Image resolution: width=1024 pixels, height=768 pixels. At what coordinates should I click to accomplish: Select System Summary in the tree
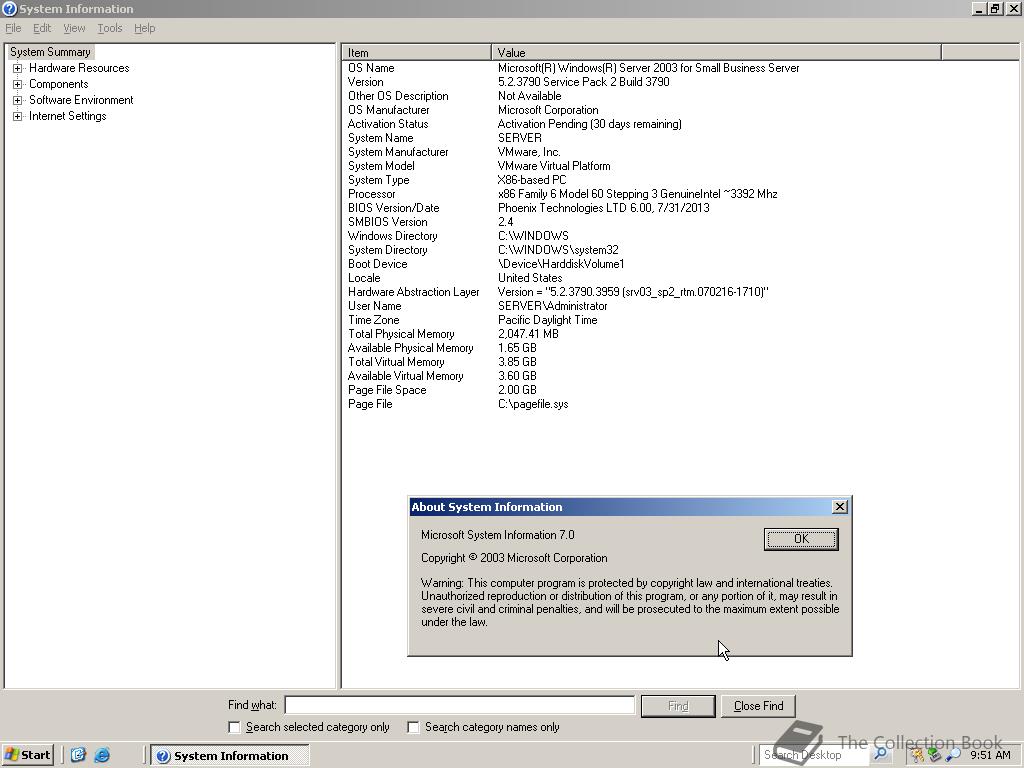(x=50, y=52)
